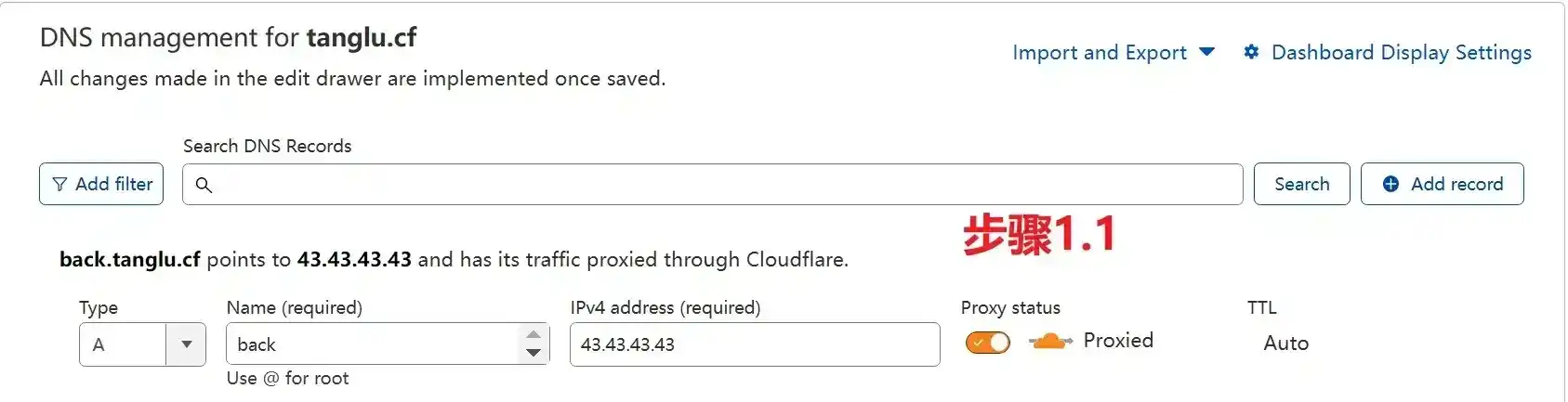This screenshot has height=402, width=1568.
Task: Click the orange Cloudflare cloud icon
Action: 1050,342
